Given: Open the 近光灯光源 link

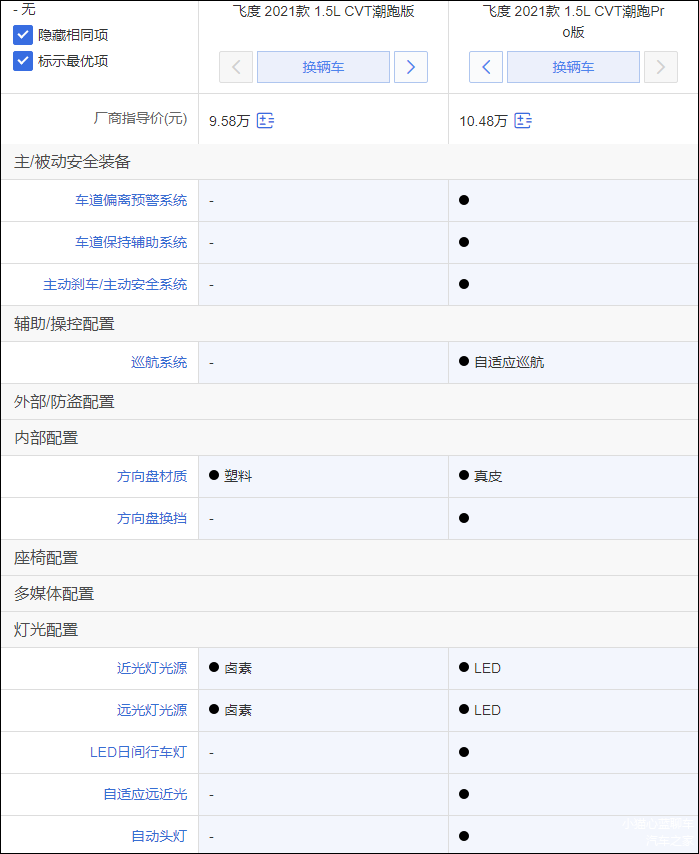Looking at the screenshot, I should point(152,668).
